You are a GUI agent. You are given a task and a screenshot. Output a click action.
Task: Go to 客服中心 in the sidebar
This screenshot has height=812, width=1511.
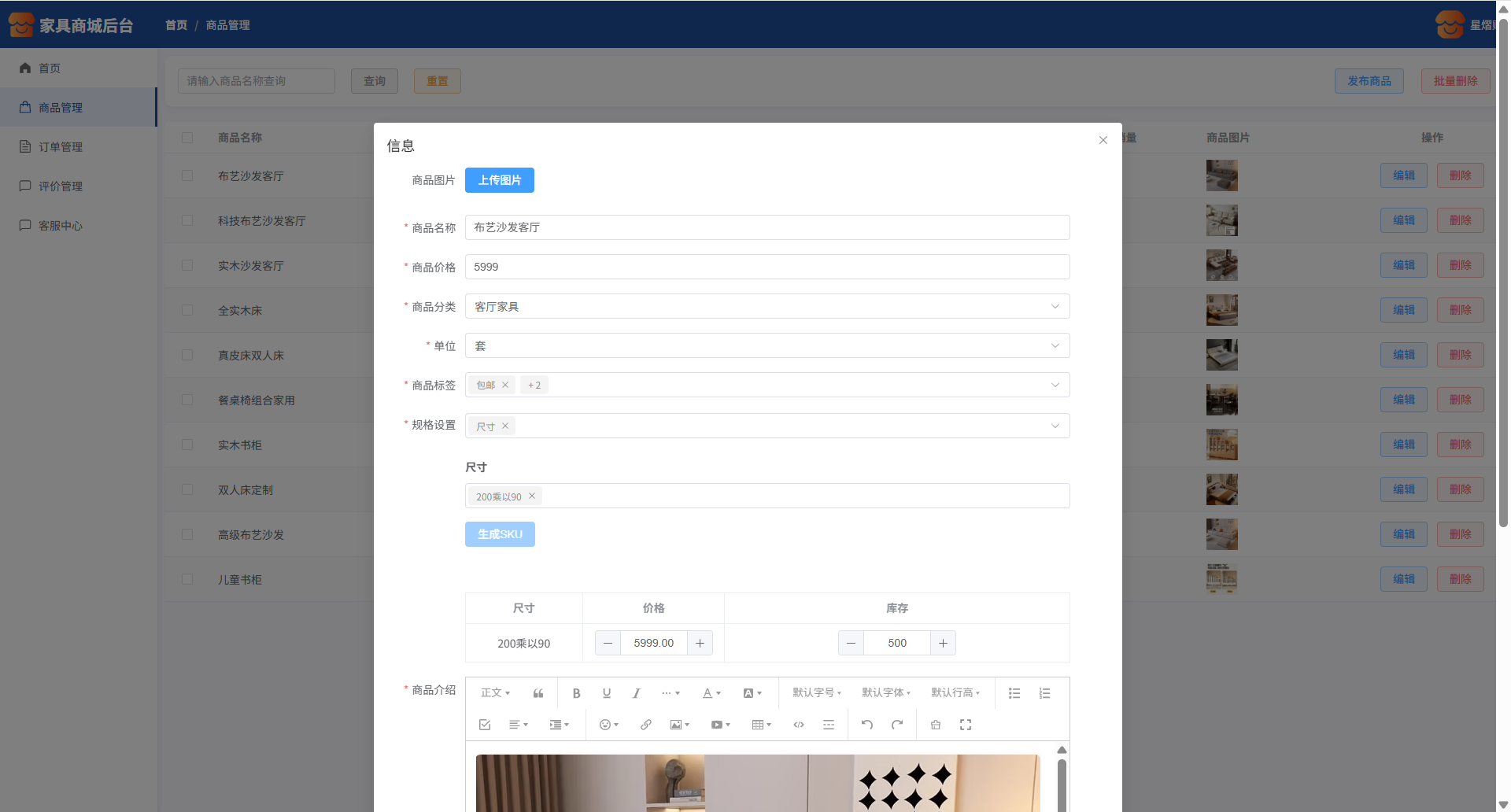(x=61, y=226)
